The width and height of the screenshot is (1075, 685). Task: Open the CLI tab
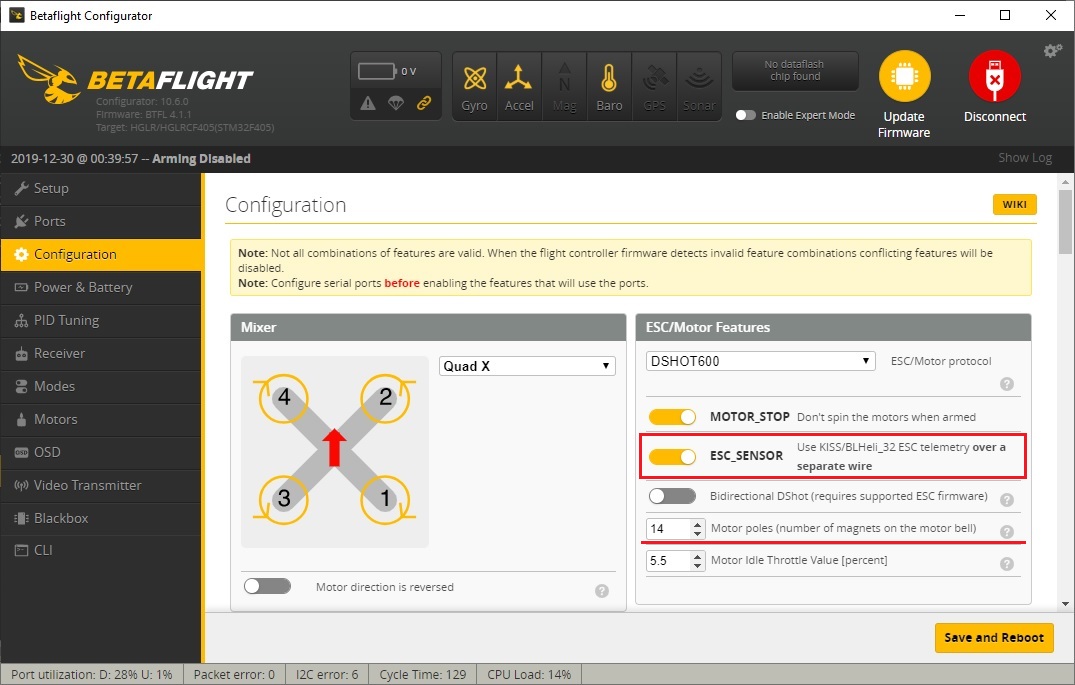[x=101, y=550]
